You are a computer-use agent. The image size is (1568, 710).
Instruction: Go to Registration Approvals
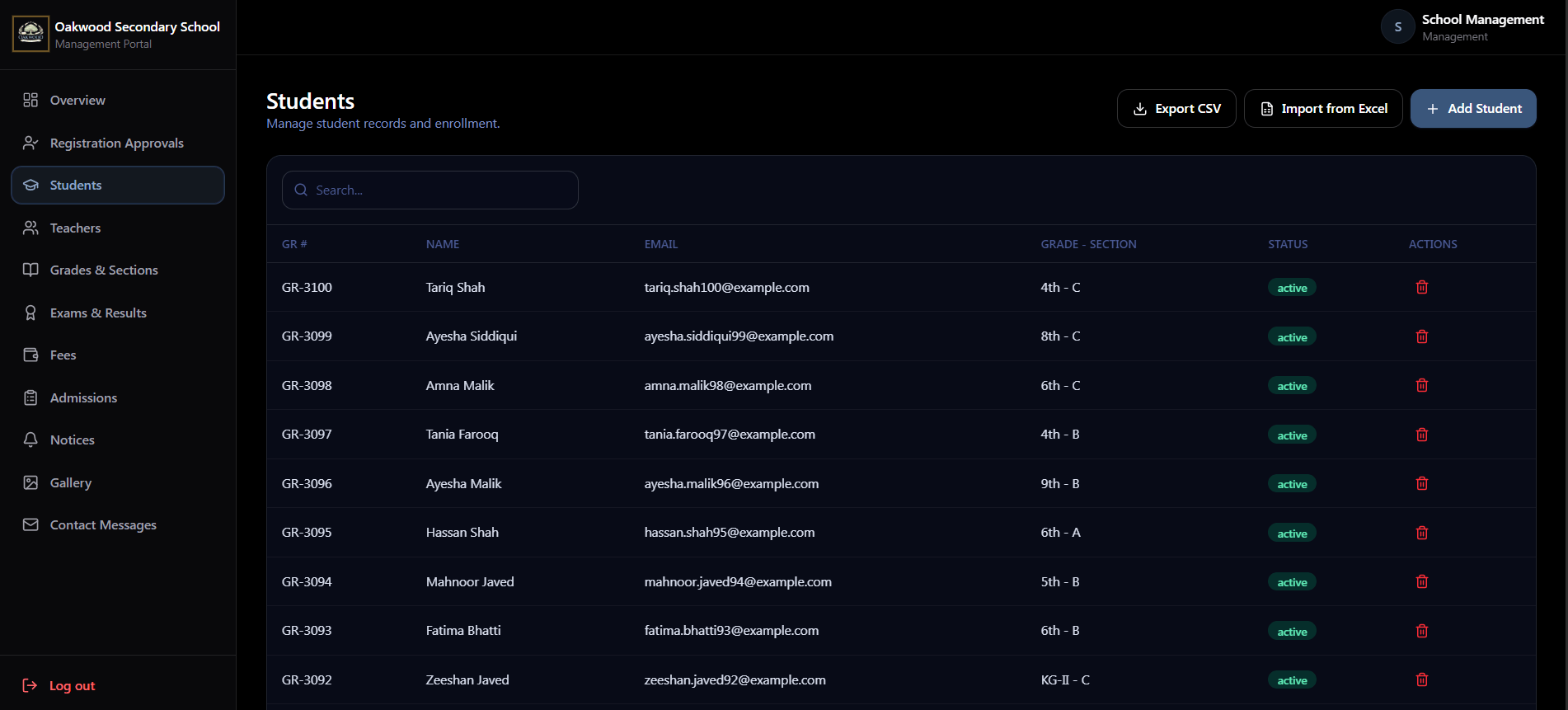(118, 143)
